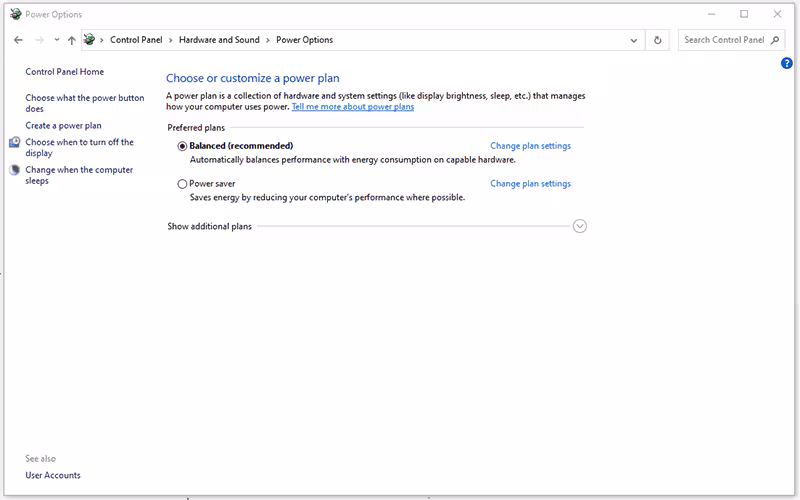Expand Show additional plans chevron
The height and width of the screenshot is (500, 800).
pos(580,226)
